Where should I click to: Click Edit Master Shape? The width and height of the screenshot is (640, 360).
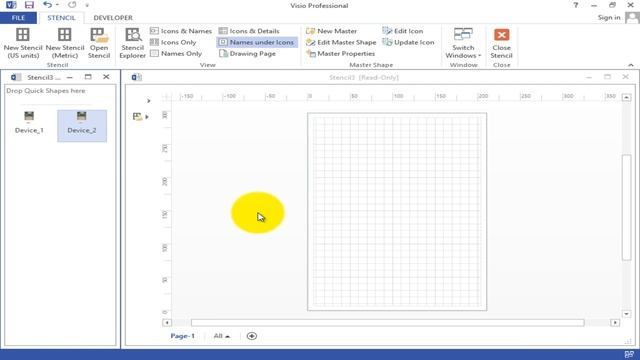(x=341, y=42)
